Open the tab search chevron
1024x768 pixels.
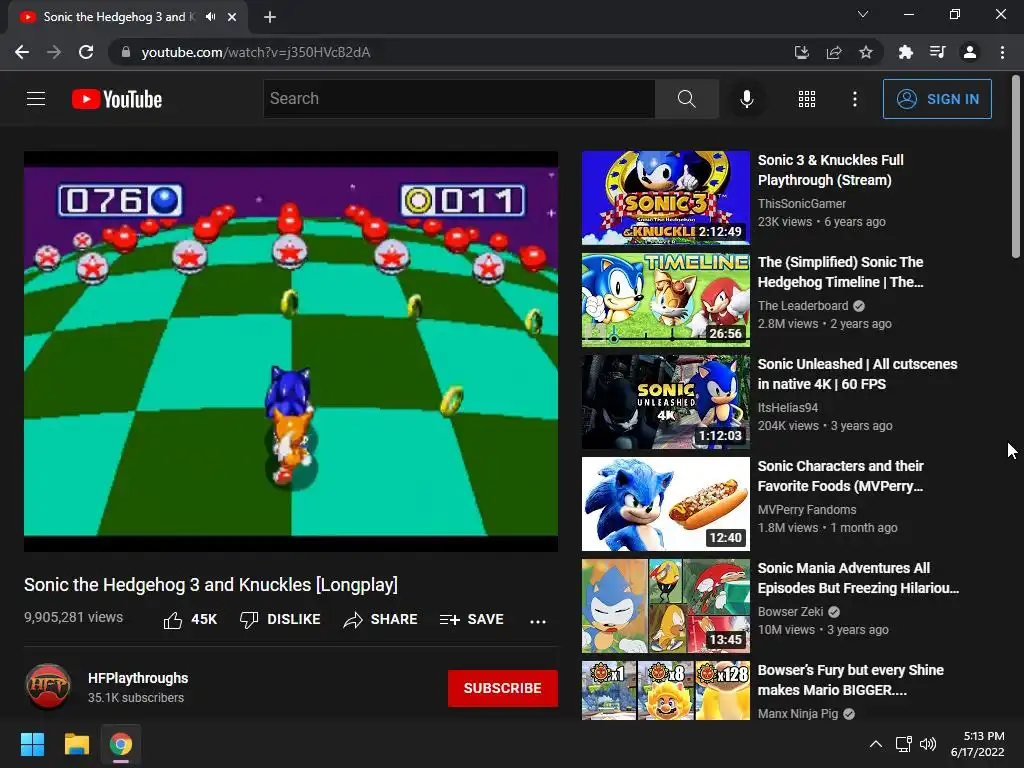863,14
